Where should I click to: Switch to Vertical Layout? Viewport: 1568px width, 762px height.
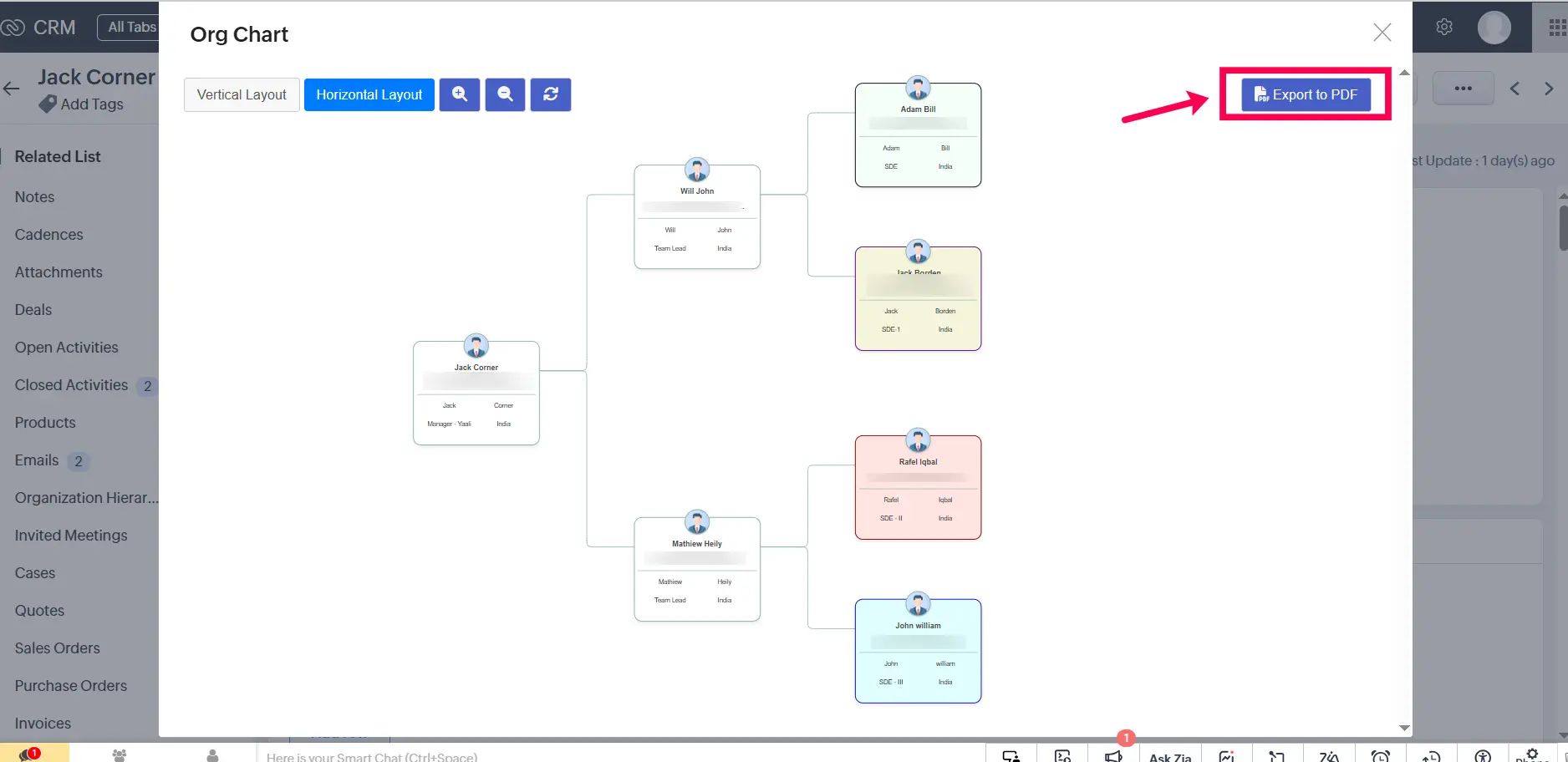click(x=242, y=94)
